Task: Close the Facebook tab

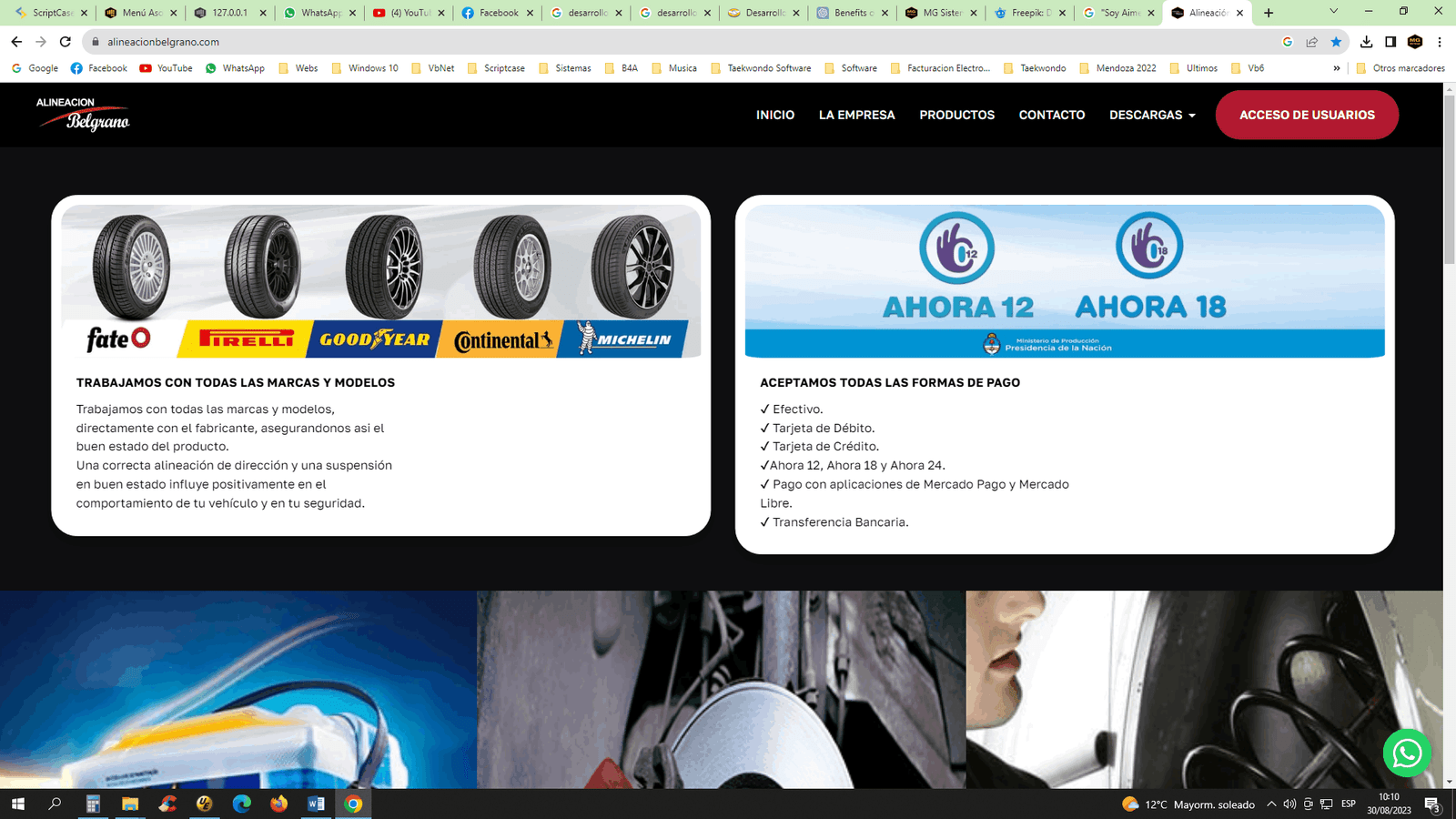Action: (530, 13)
